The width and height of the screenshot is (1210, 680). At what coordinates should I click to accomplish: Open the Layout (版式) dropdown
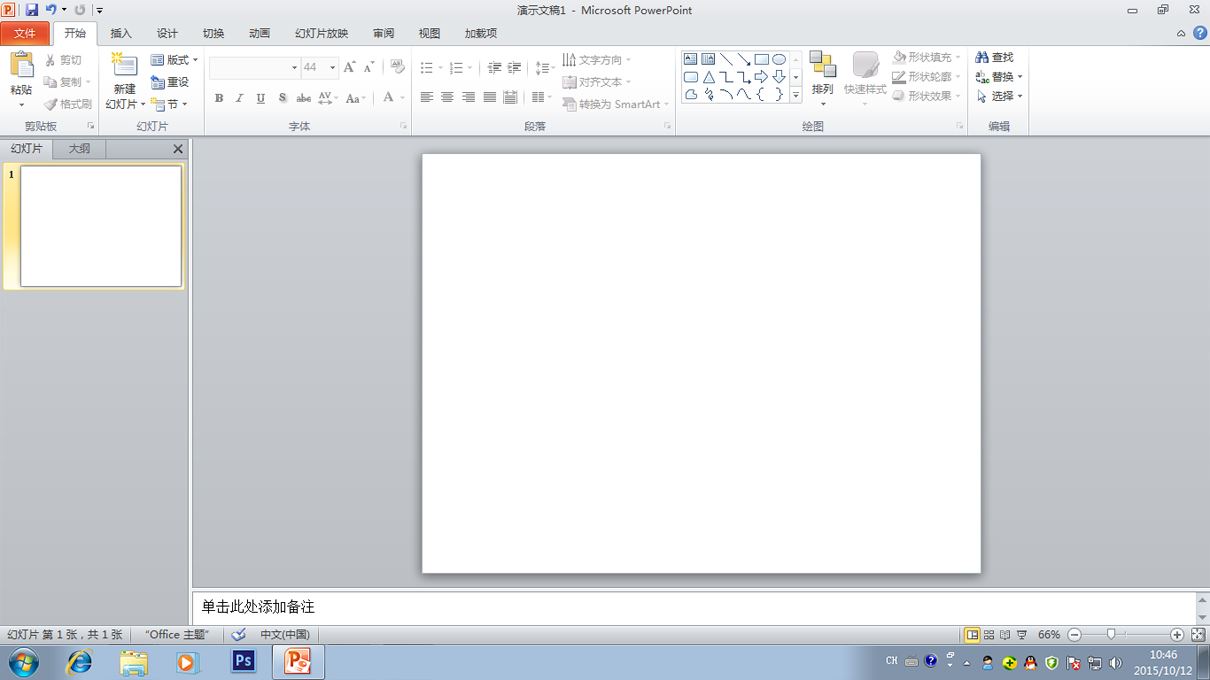pos(174,60)
